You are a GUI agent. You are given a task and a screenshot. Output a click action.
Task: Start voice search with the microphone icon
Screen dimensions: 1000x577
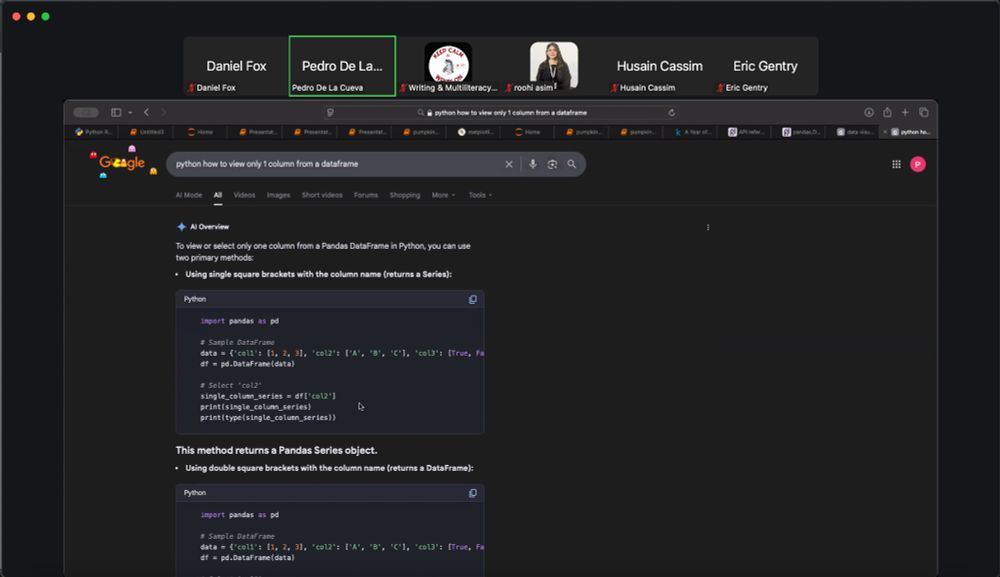533,164
